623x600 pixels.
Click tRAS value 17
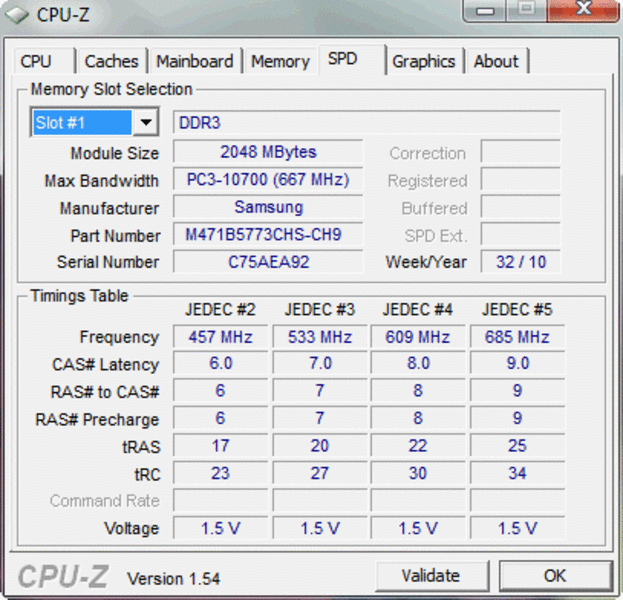point(221,446)
